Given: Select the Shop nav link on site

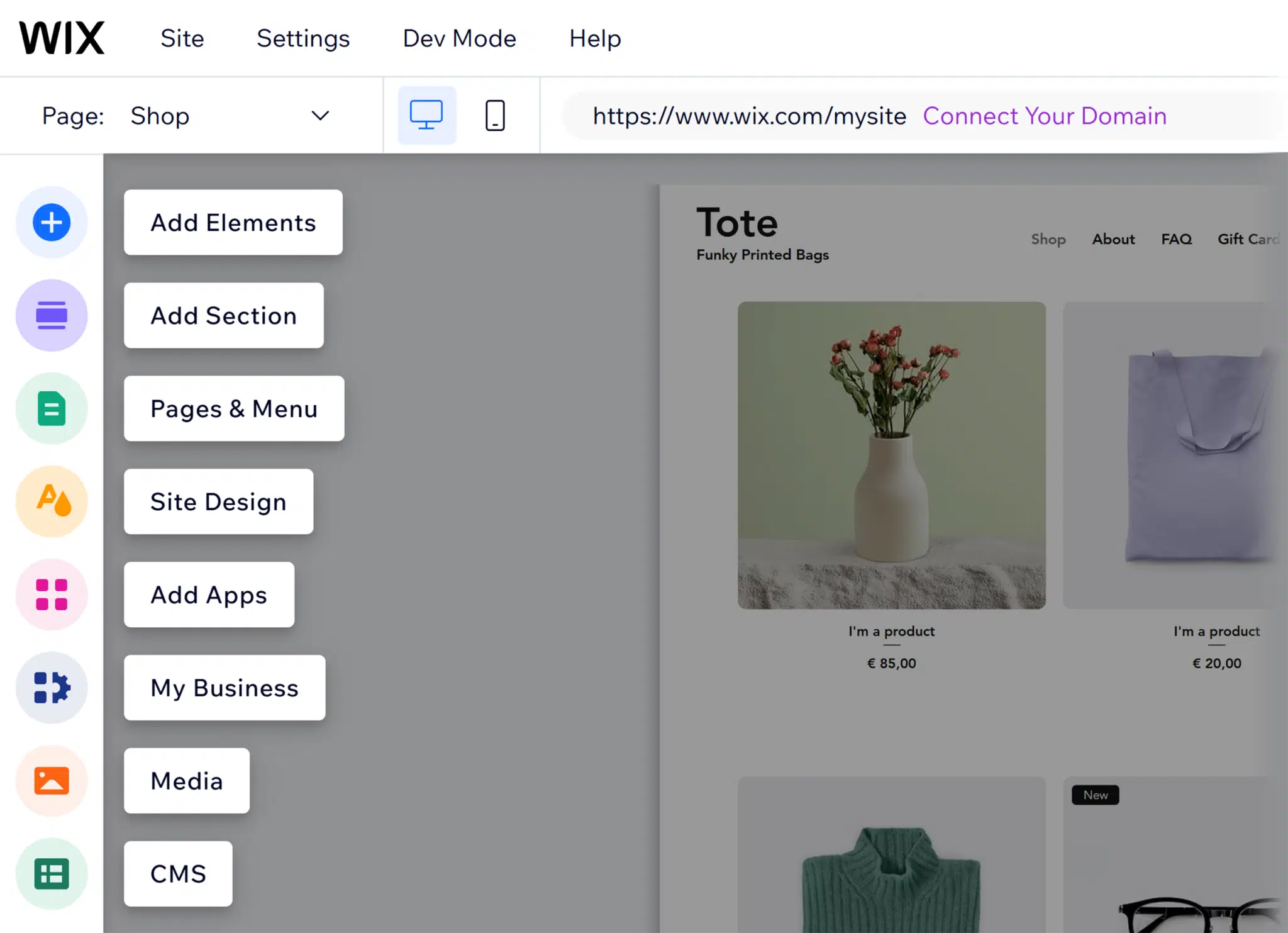Looking at the screenshot, I should pyautogui.click(x=1048, y=239).
